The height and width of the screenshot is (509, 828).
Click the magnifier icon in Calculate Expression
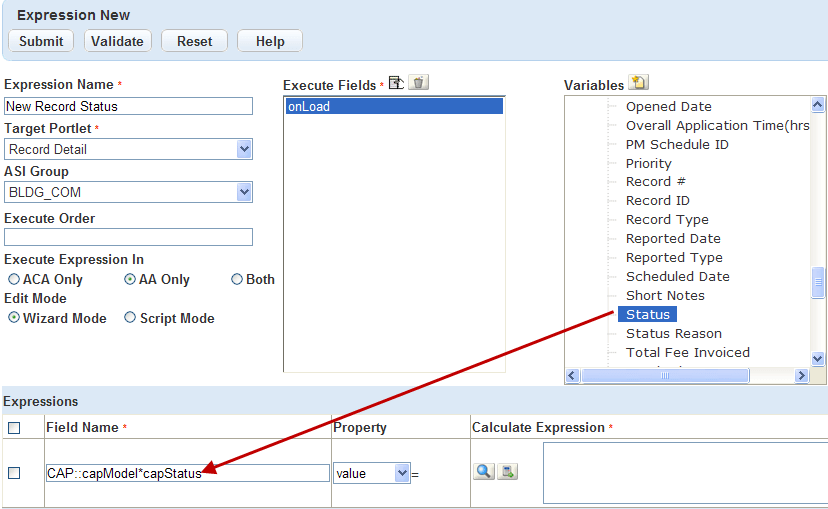tap(484, 471)
